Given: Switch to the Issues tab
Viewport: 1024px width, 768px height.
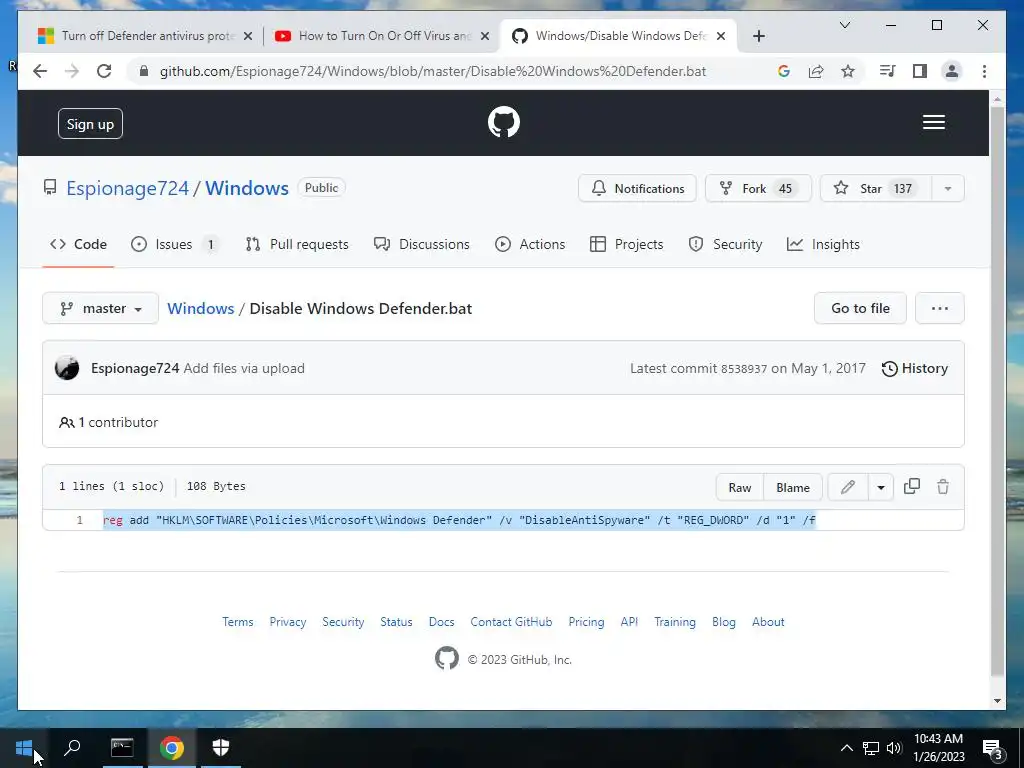Looking at the screenshot, I should [x=174, y=244].
